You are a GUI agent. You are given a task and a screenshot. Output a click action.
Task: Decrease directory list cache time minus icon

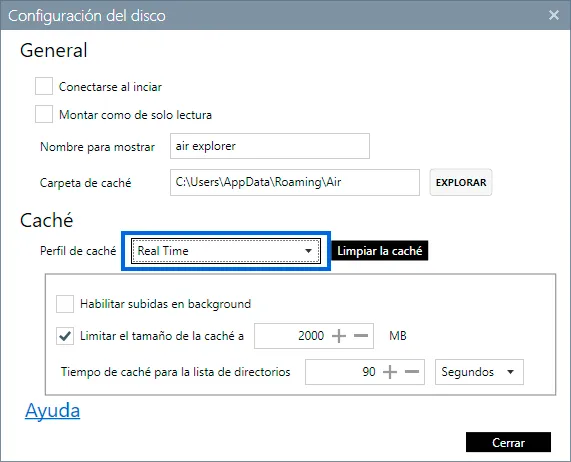pyautogui.click(x=412, y=372)
